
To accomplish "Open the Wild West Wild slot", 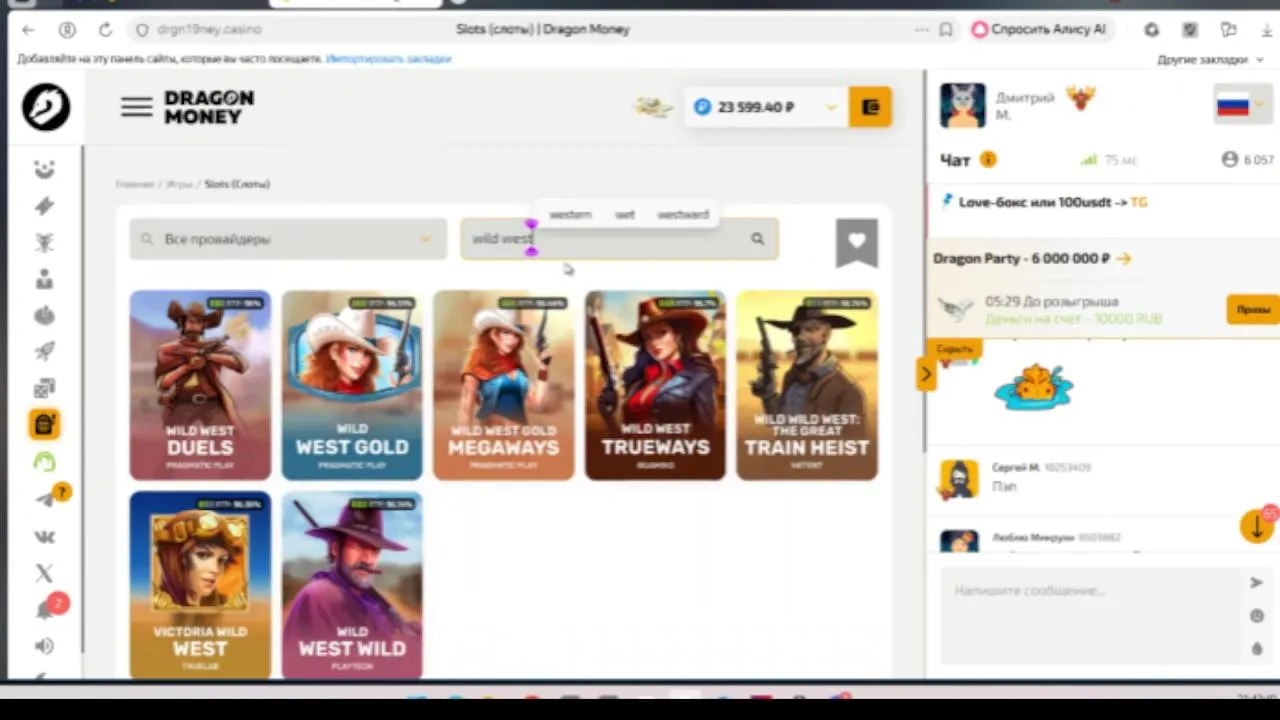I will tap(352, 585).
